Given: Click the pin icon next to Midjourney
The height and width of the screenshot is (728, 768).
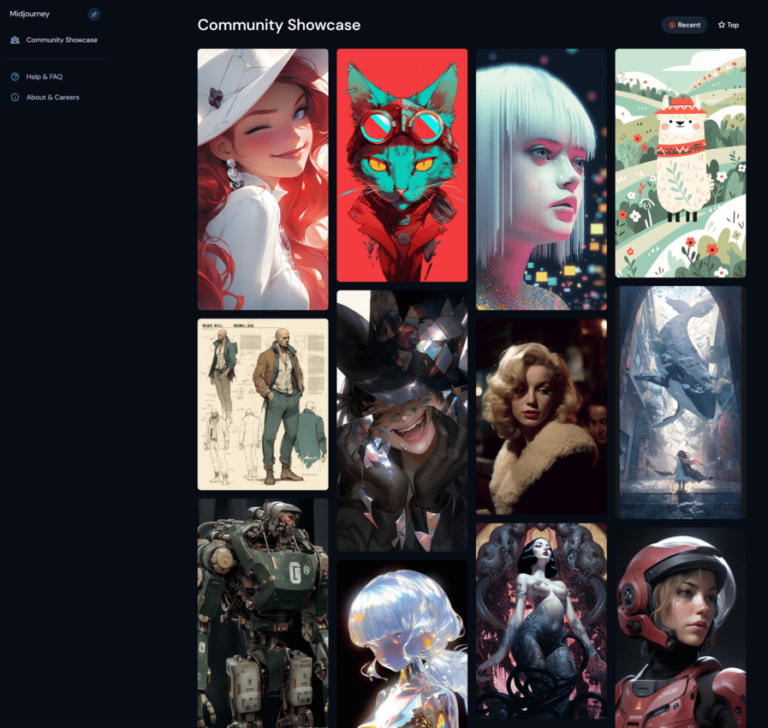Looking at the screenshot, I should click(94, 14).
